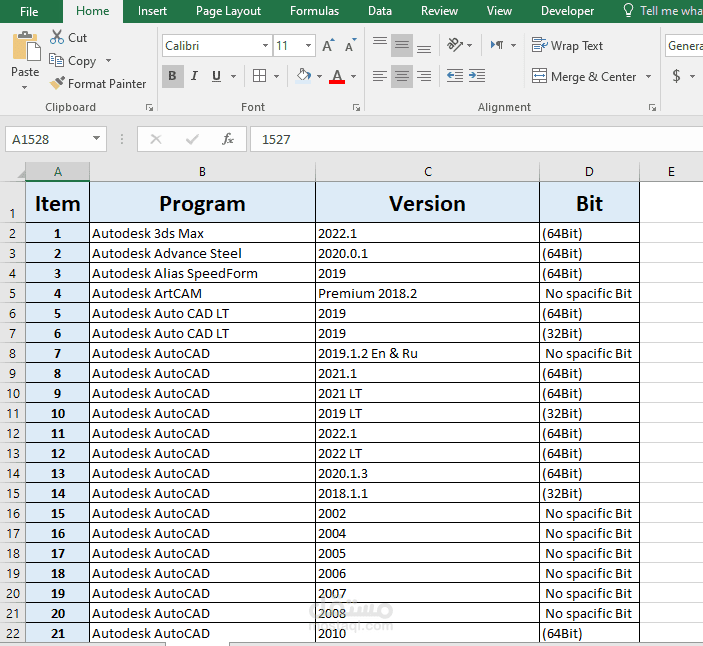This screenshot has width=703, height=646.
Task: Switch to the Developer tab
Action: (567, 11)
